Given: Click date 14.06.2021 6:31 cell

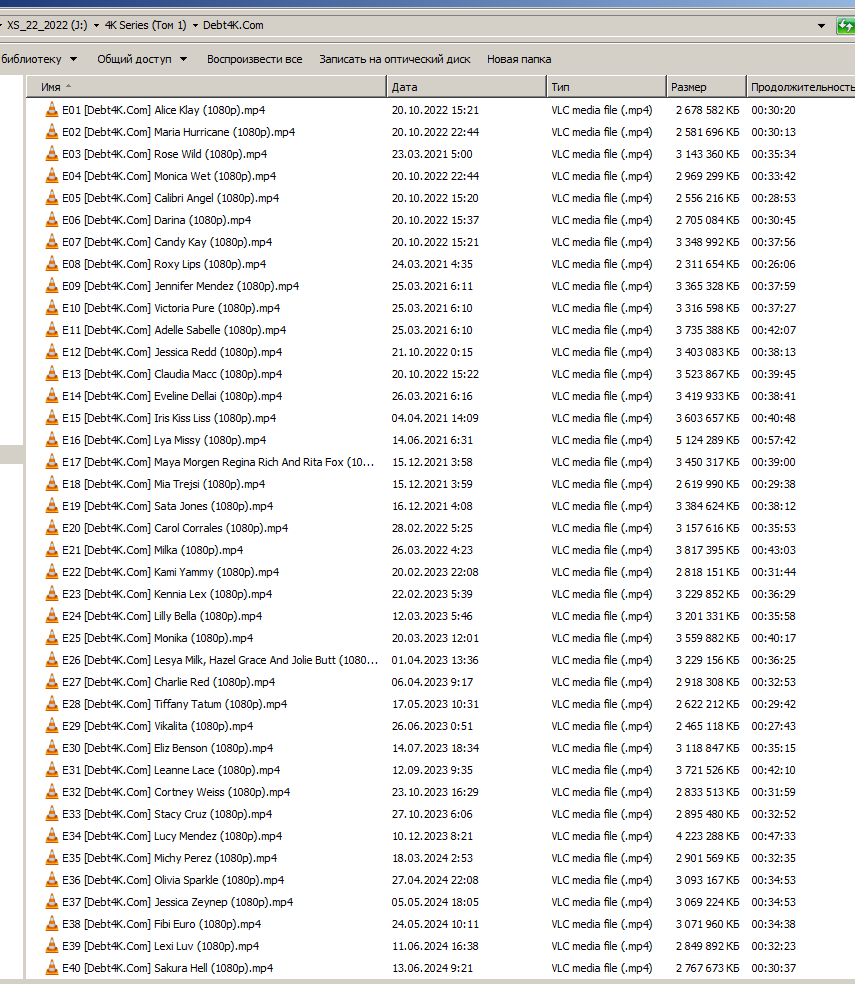Looking at the screenshot, I should (x=432, y=440).
